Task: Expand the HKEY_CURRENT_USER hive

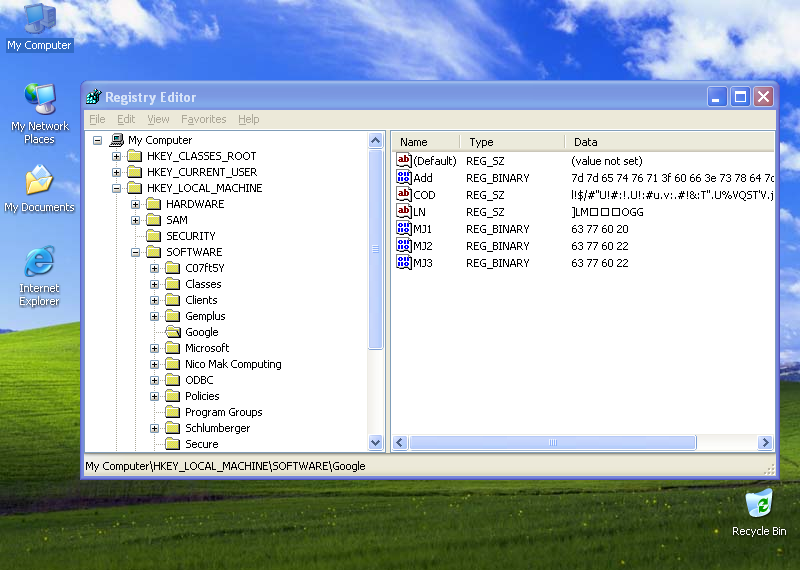Action: pyautogui.click(x=116, y=172)
